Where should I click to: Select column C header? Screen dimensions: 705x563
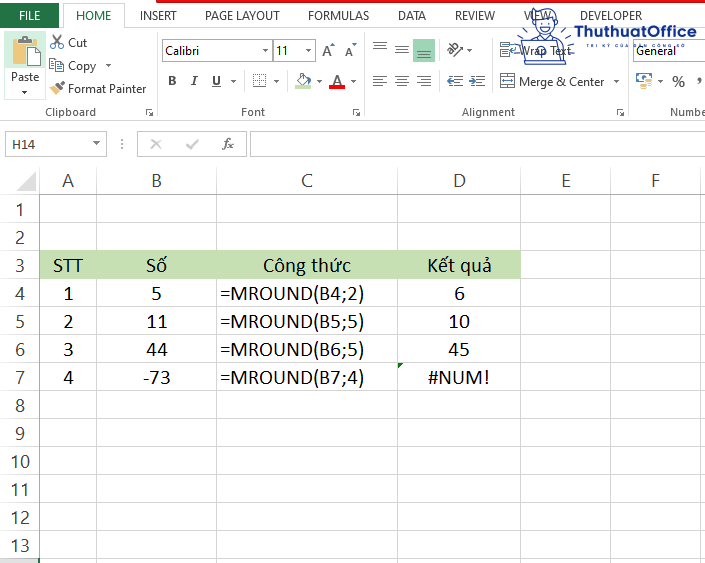[307, 181]
